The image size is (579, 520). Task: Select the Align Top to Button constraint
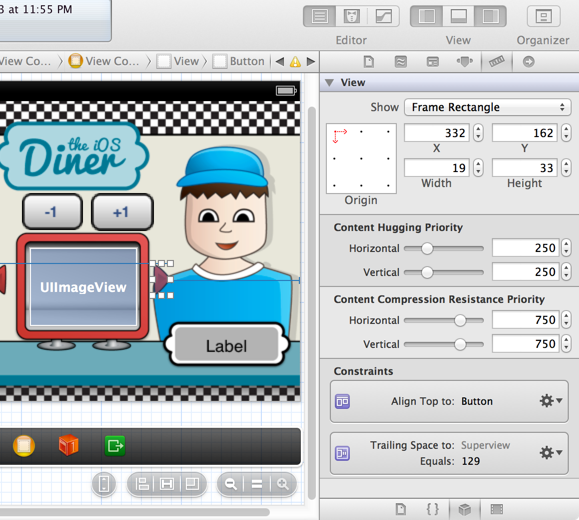pyautogui.click(x=449, y=401)
